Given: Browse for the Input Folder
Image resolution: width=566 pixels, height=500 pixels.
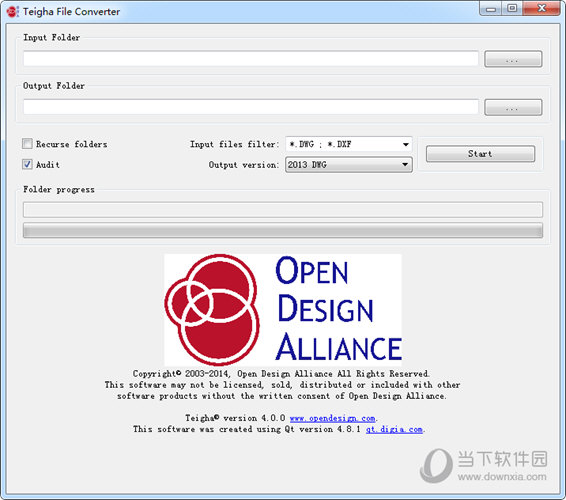Looking at the screenshot, I should coord(513,59).
